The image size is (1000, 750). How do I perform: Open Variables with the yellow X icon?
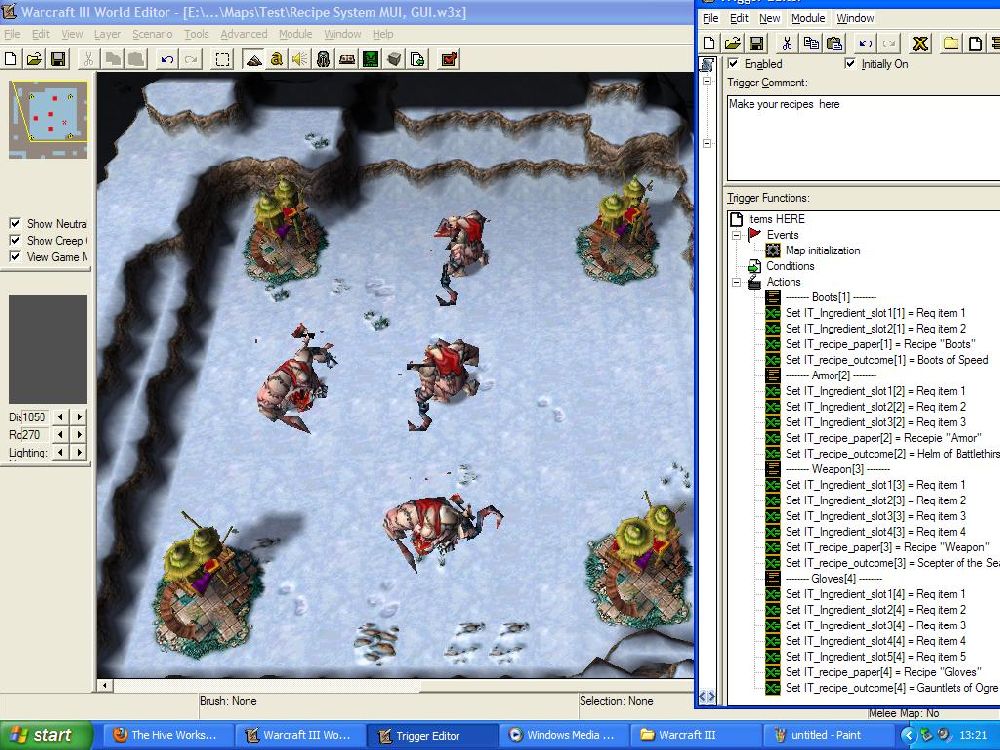coord(920,43)
